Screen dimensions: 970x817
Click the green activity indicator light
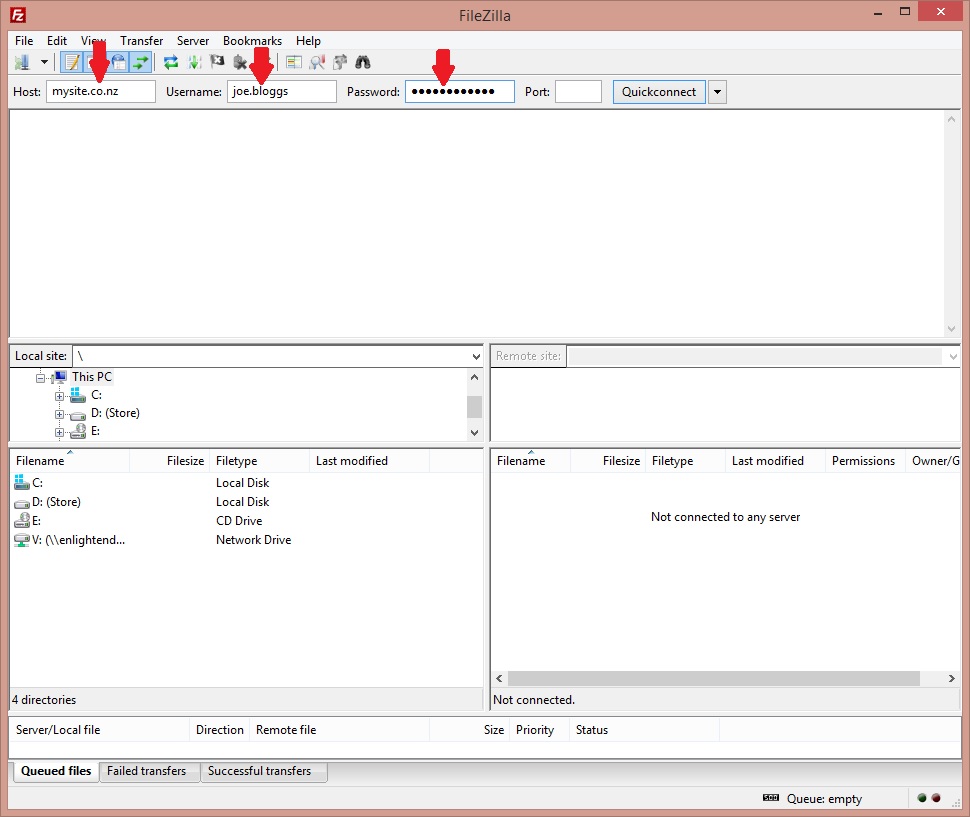[x=922, y=798]
